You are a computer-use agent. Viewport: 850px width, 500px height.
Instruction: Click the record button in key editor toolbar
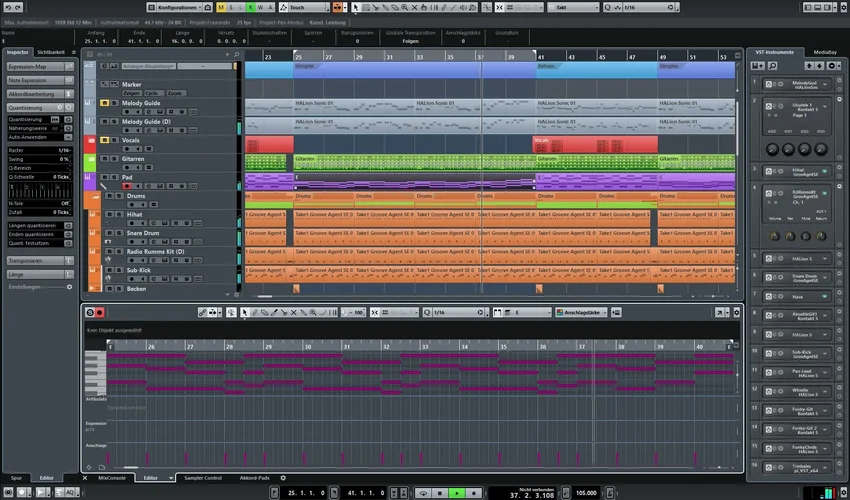coord(99,313)
